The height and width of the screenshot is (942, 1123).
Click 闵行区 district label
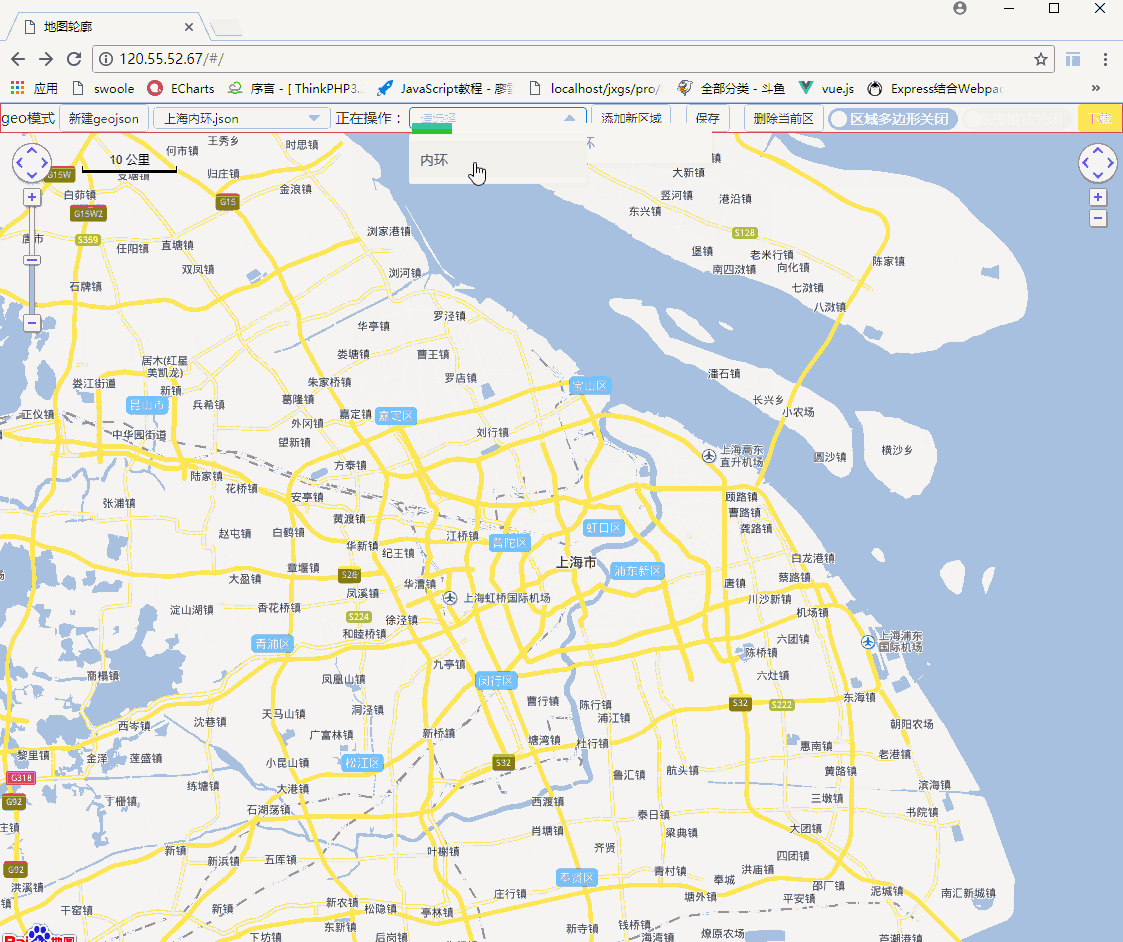496,681
